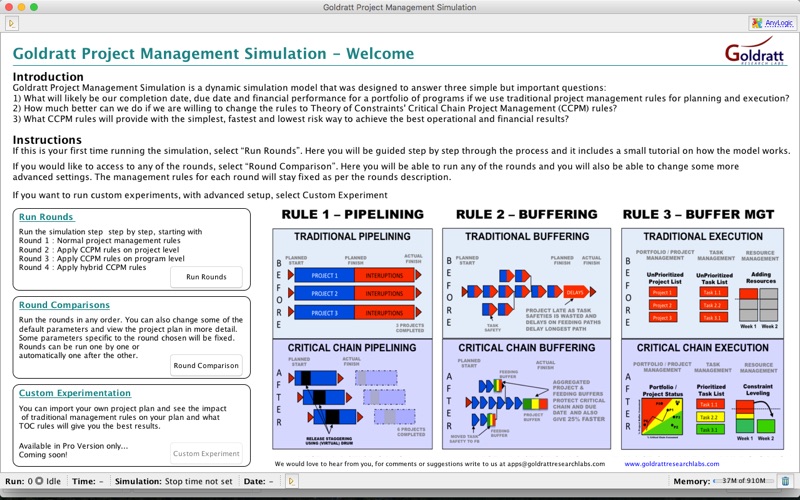The image size is (800, 500).
Task: Click the red Project 1 box in Unprioritized Project List
Action: tap(663, 292)
